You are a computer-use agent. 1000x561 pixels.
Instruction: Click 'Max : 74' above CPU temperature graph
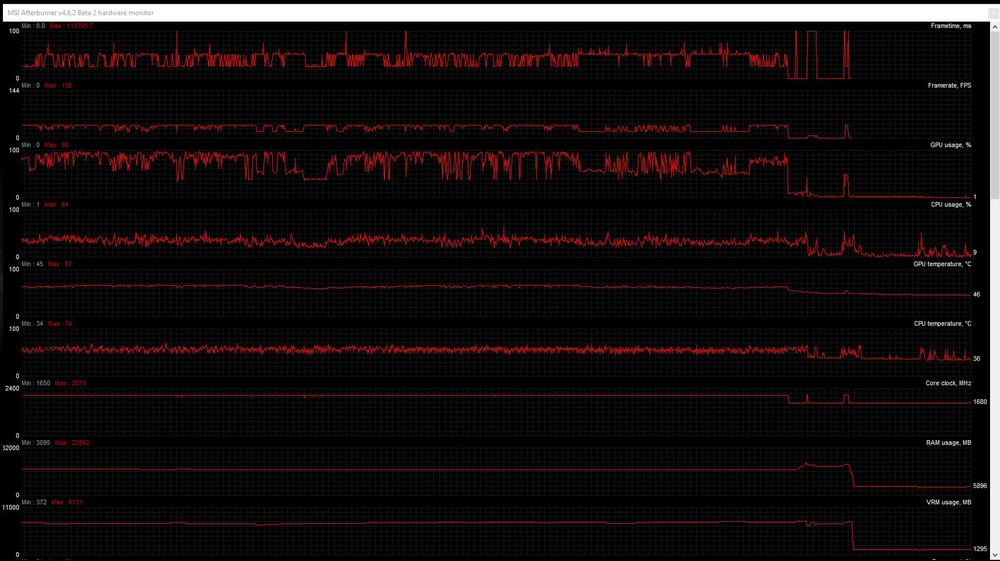point(60,324)
